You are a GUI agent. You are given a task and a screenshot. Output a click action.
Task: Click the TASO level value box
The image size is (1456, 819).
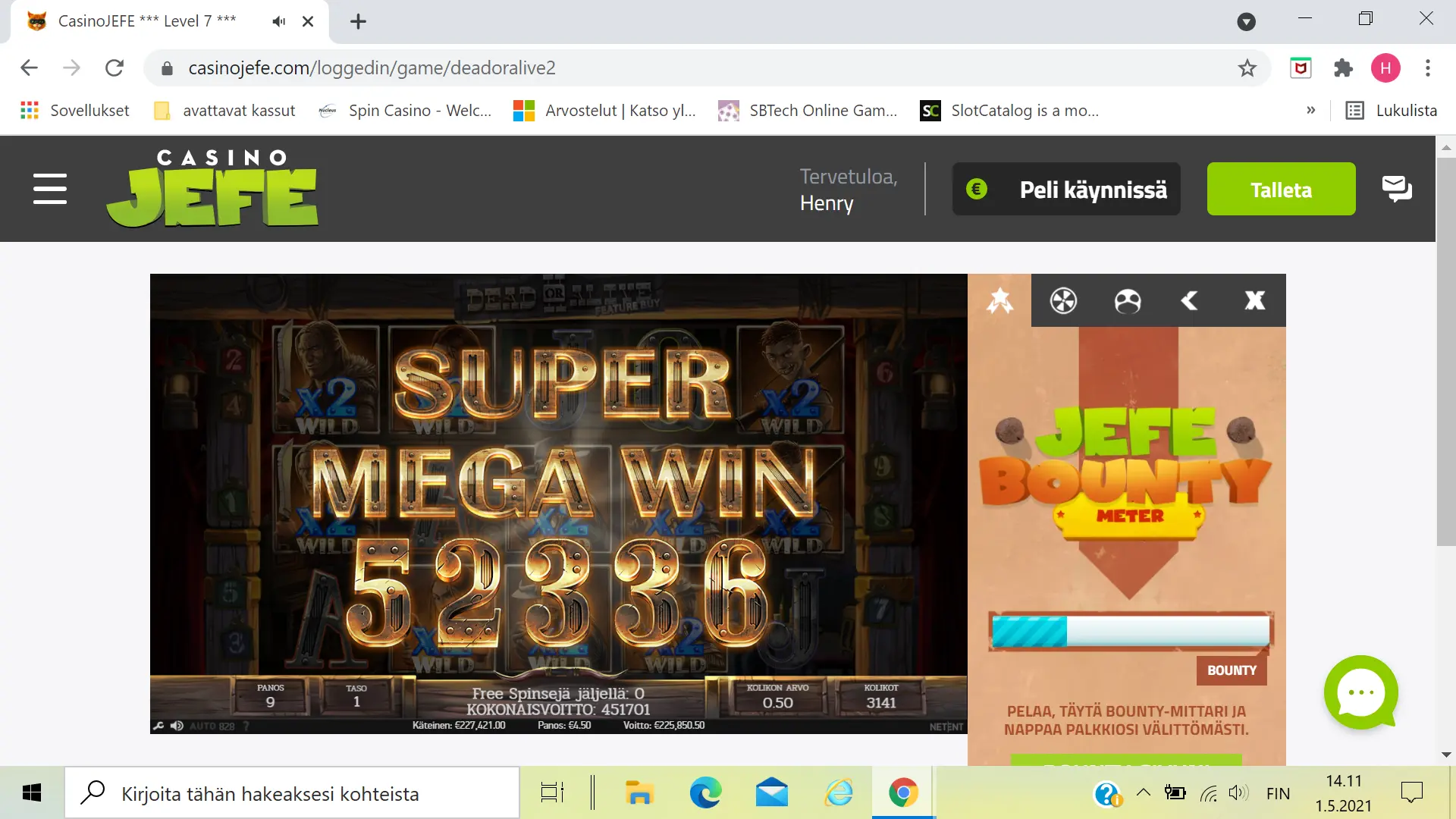pyautogui.click(x=356, y=695)
